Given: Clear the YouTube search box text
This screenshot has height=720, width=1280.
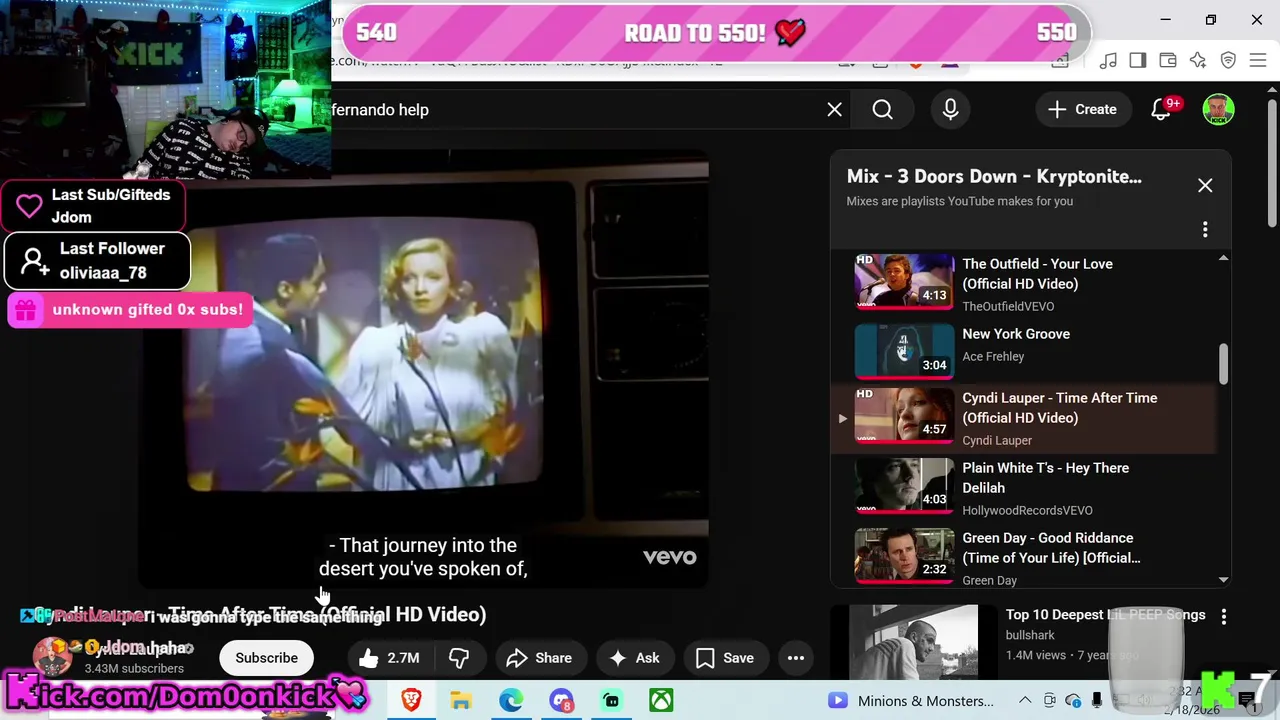Looking at the screenshot, I should point(834,110).
